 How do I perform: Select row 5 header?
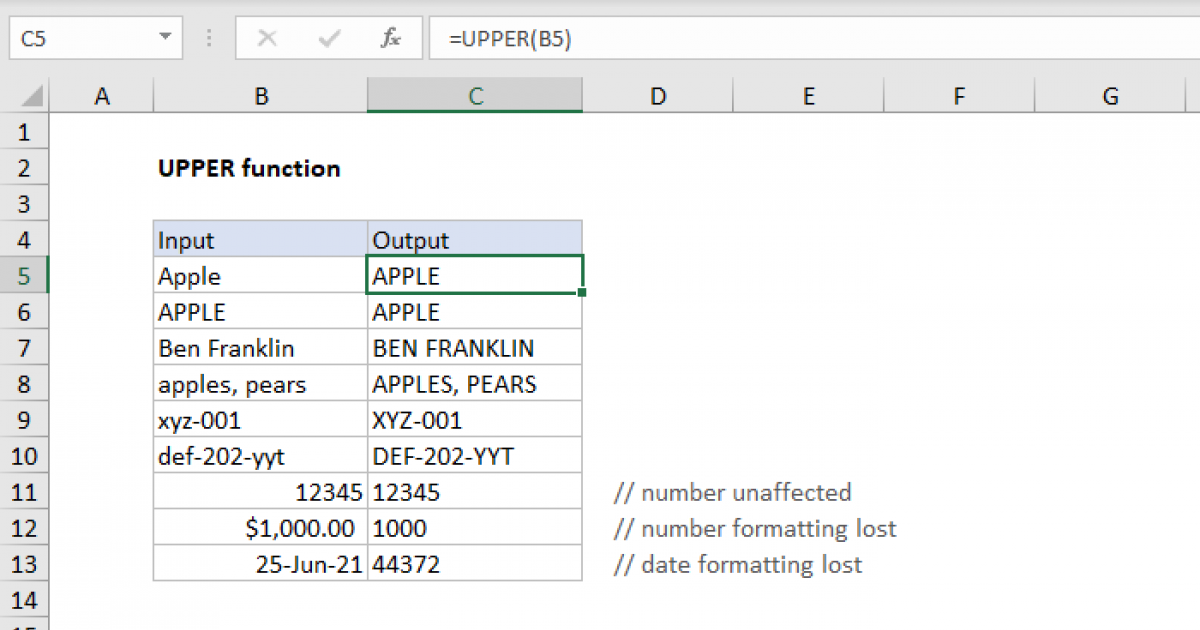point(25,276)
